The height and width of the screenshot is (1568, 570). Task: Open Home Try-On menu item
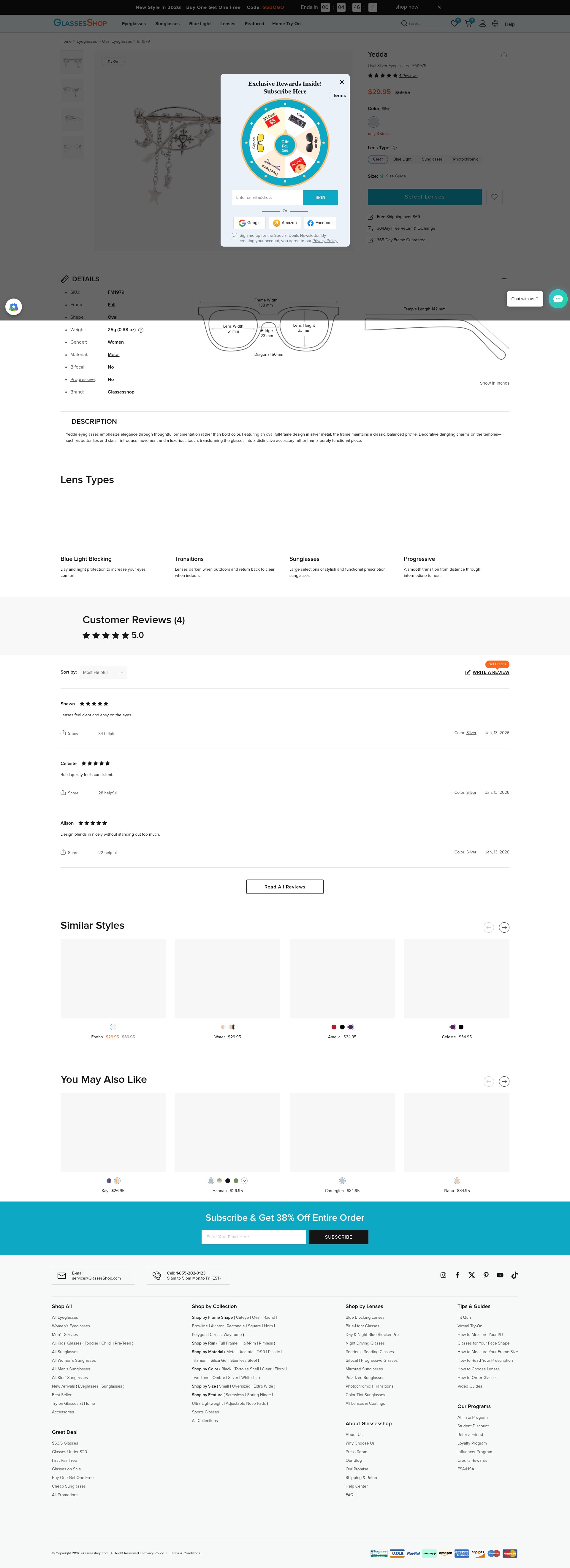click(x=286, y=24)
